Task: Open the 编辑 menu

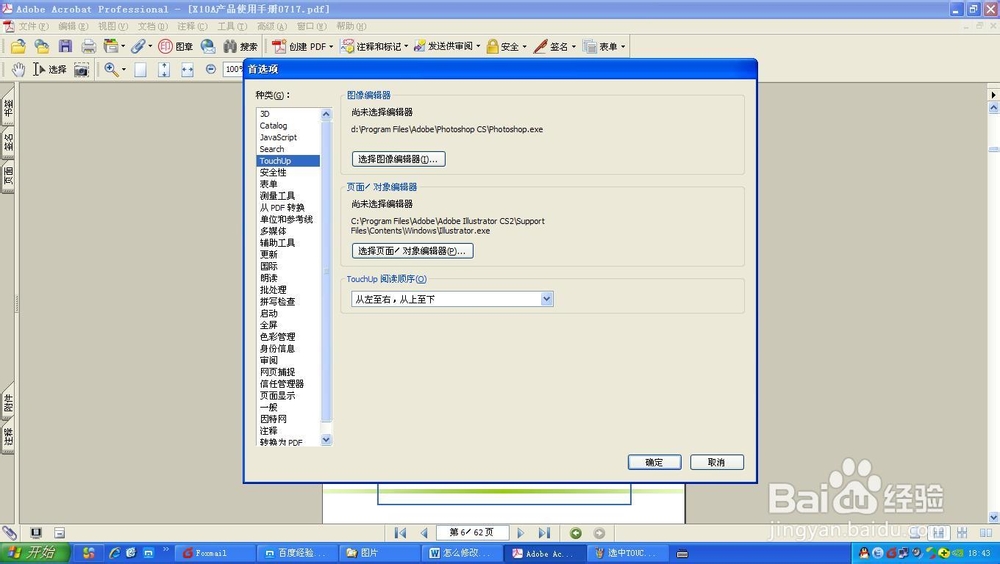Action: 73,26
